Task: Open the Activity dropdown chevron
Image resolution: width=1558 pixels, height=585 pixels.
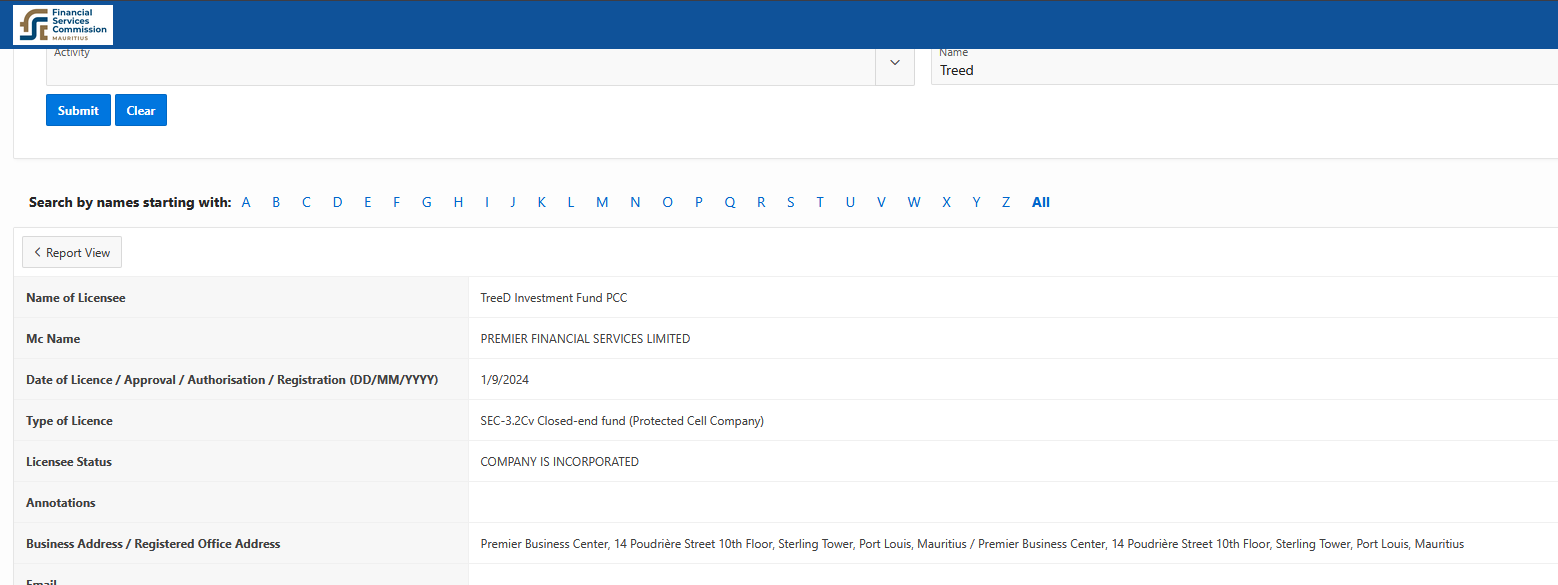Action: 894,63
